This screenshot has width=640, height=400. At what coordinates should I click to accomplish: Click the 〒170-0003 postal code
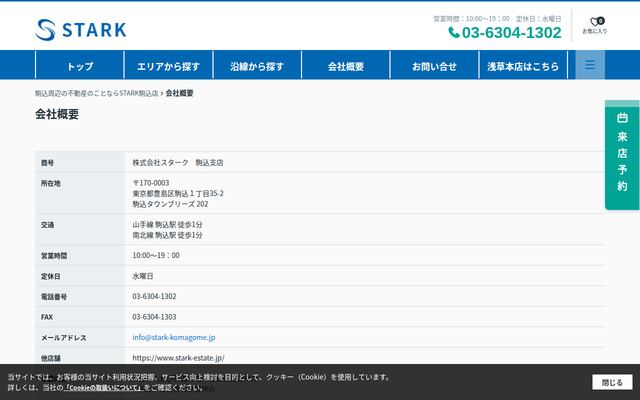point(151,183)
